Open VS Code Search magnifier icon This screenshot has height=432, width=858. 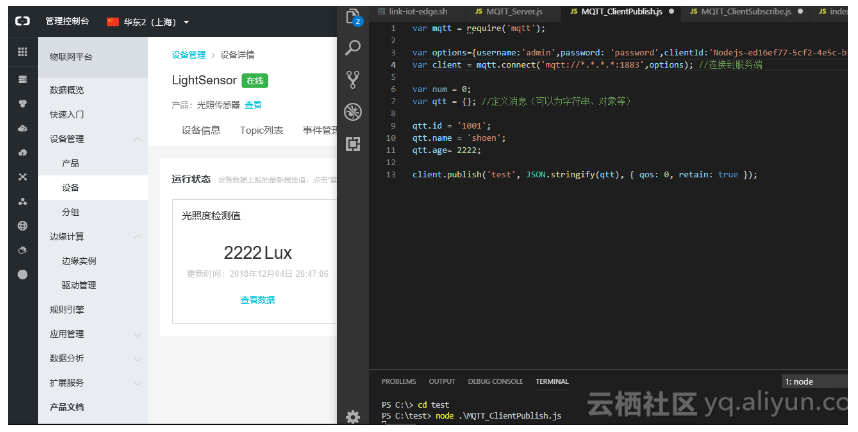(353, 48)
